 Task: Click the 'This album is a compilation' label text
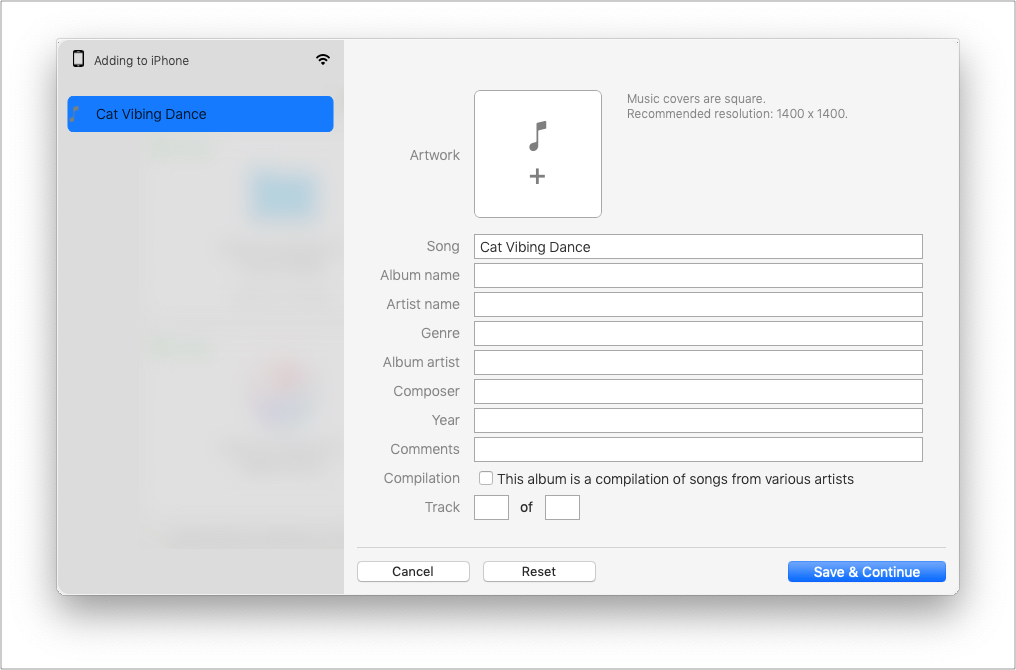pos(675,479)
